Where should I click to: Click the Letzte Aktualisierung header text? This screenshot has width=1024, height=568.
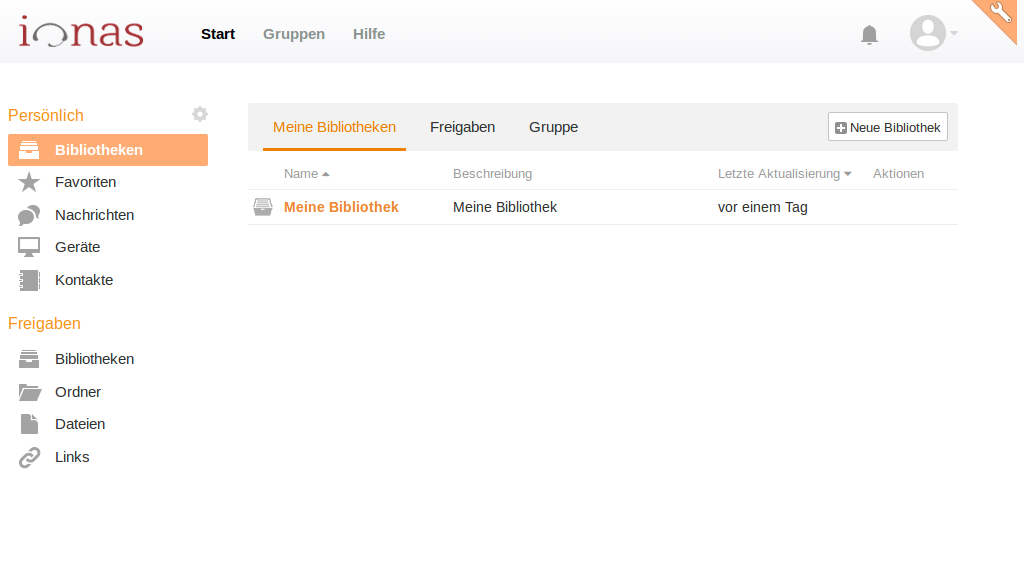point(778,174)
